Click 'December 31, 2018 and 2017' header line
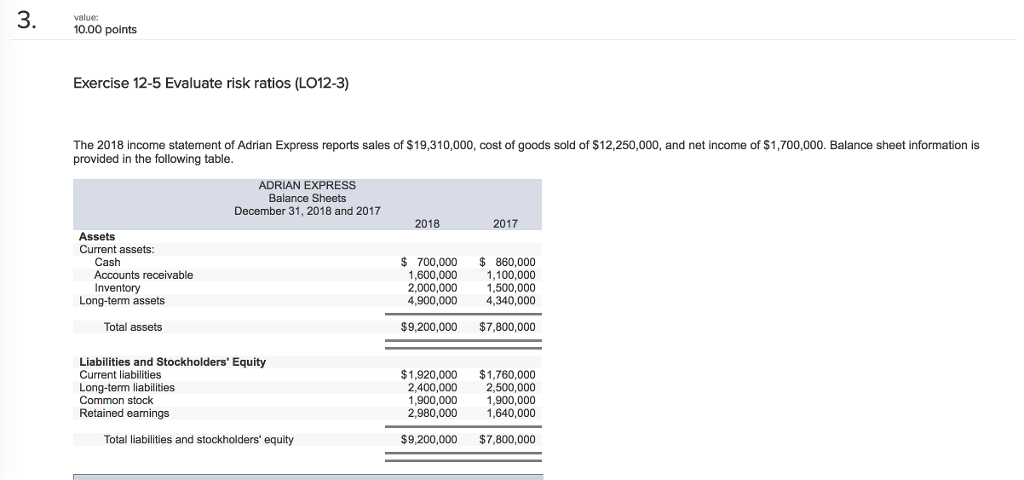This screenshot has width=1024, height=480. pos(307,211)
